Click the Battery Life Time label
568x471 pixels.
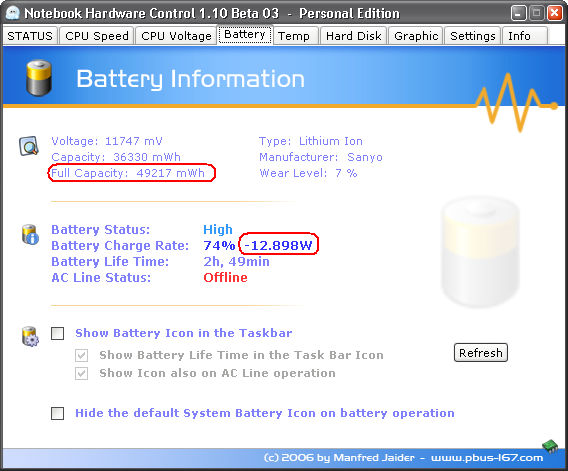coord(110,261)
